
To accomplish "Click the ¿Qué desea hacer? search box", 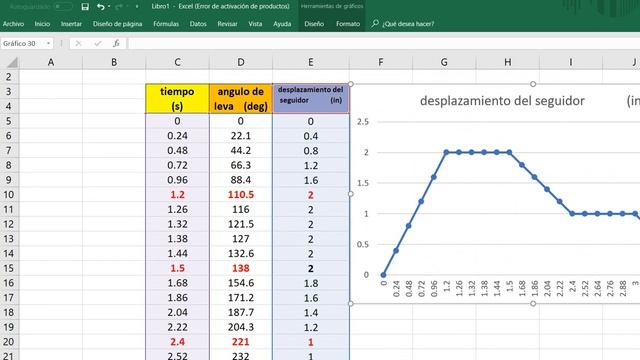I will point(408,24).
